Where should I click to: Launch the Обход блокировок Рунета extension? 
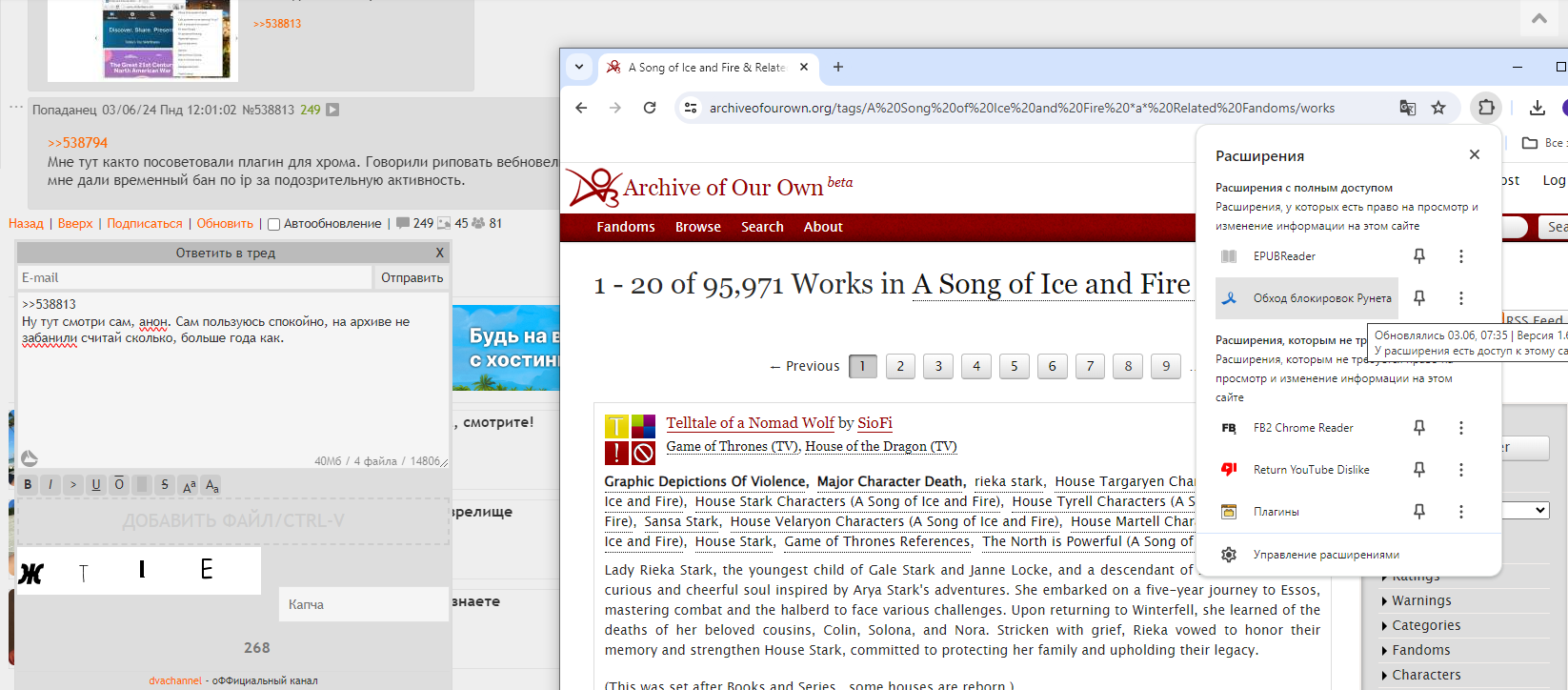pos(1307,298)
